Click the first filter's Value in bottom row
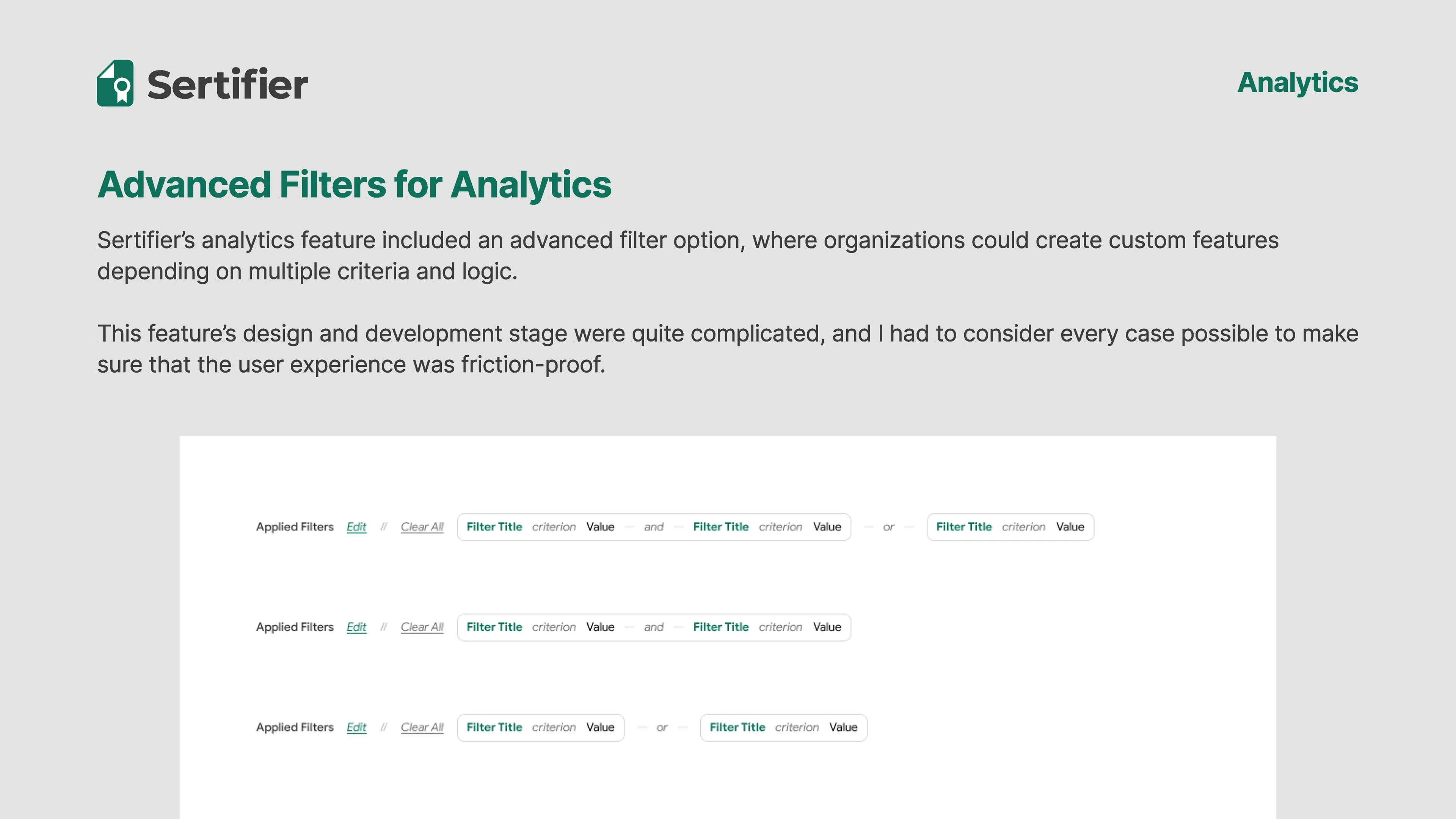Image resolution: width=1456 pixels, height=819 pixels. pyautogui.click(x=600, y=728)
